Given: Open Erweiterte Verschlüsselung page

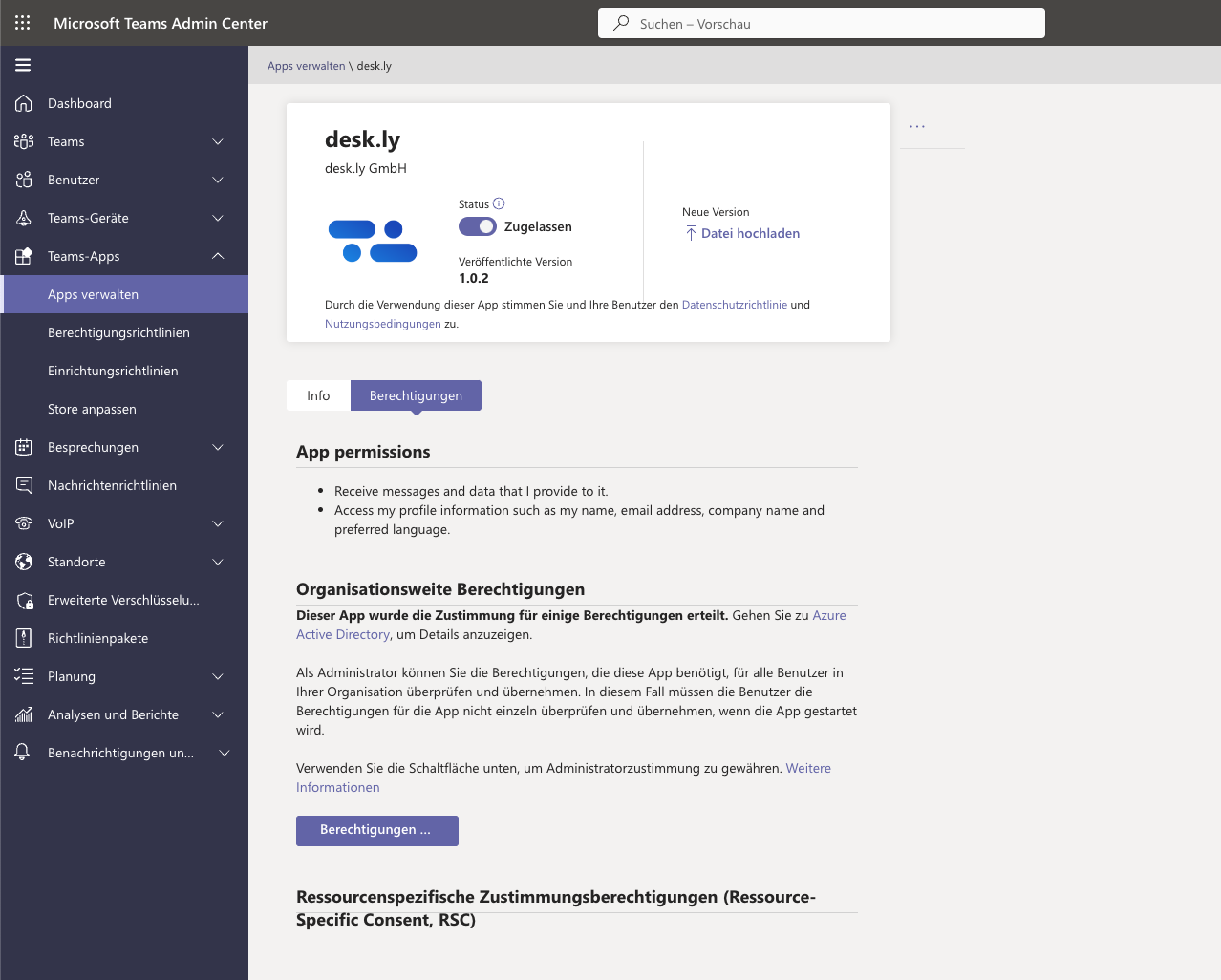Looking at the screenshot, I should [124, 600].
